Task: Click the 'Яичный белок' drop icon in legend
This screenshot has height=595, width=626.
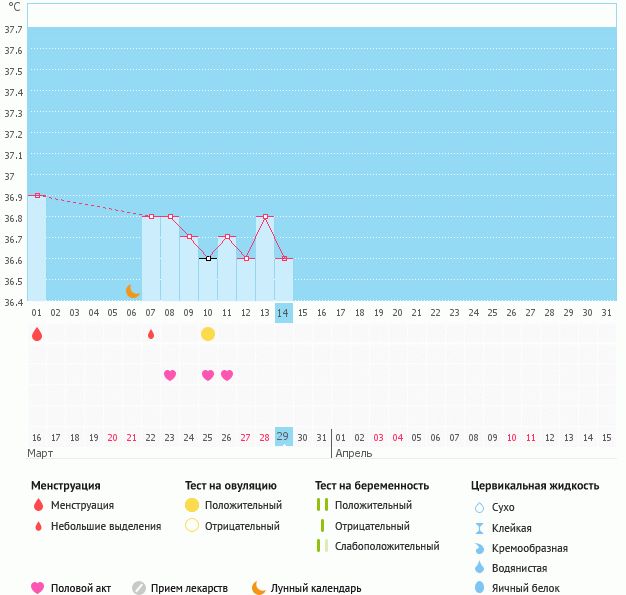Action: click(479, 588)
